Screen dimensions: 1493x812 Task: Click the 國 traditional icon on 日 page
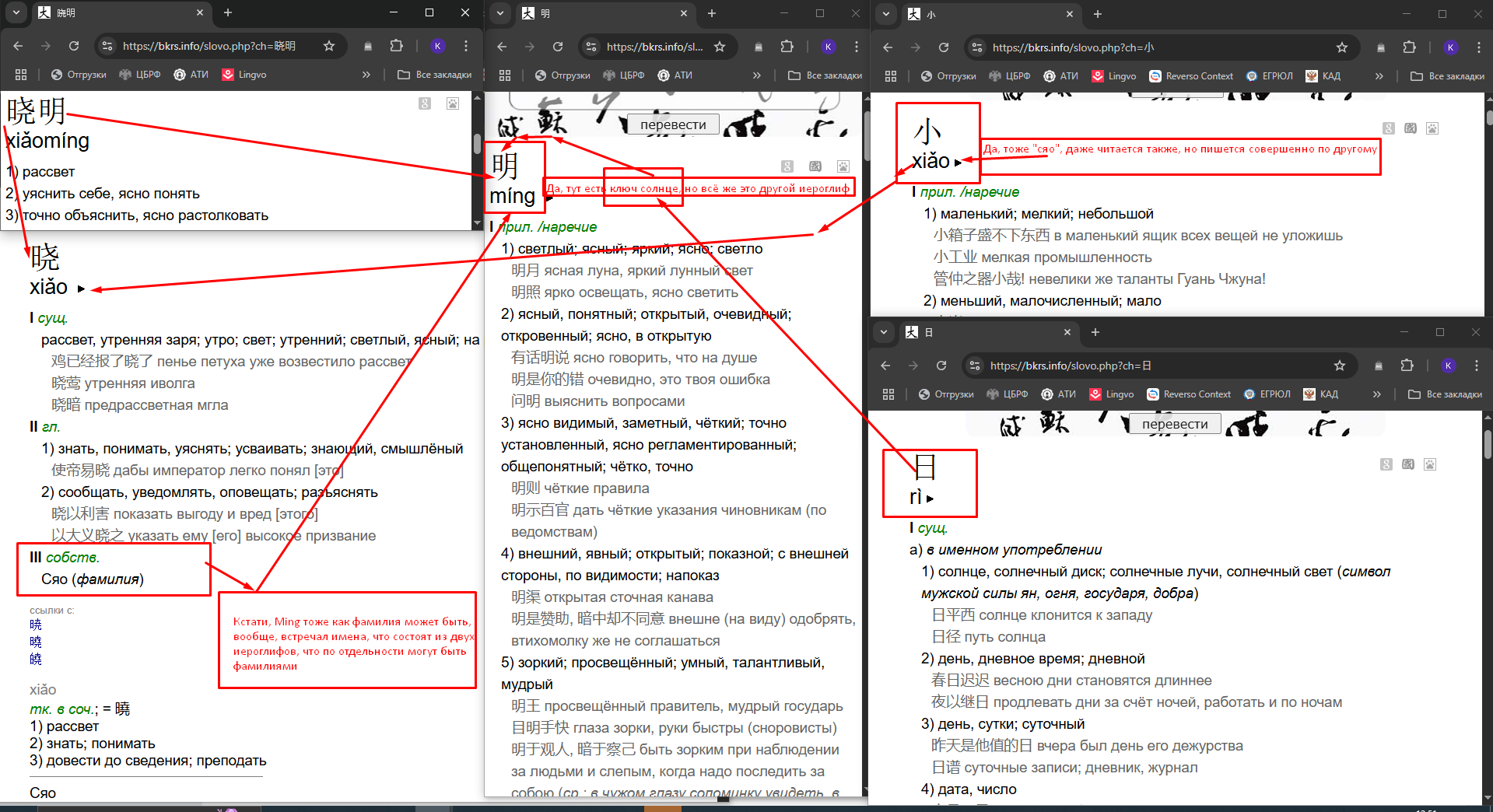click(x=1408, y=464)
